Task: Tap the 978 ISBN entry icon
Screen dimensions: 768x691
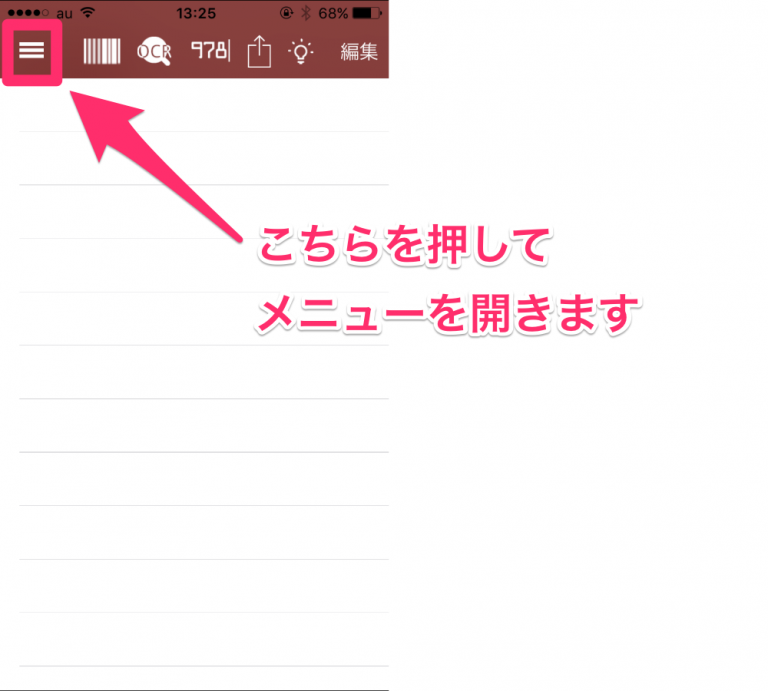Action: (211, 50)
